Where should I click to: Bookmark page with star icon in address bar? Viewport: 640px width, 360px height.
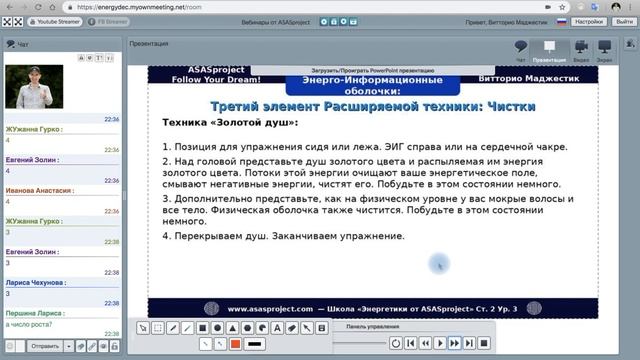pyautogui.click(x=562, y=7)
